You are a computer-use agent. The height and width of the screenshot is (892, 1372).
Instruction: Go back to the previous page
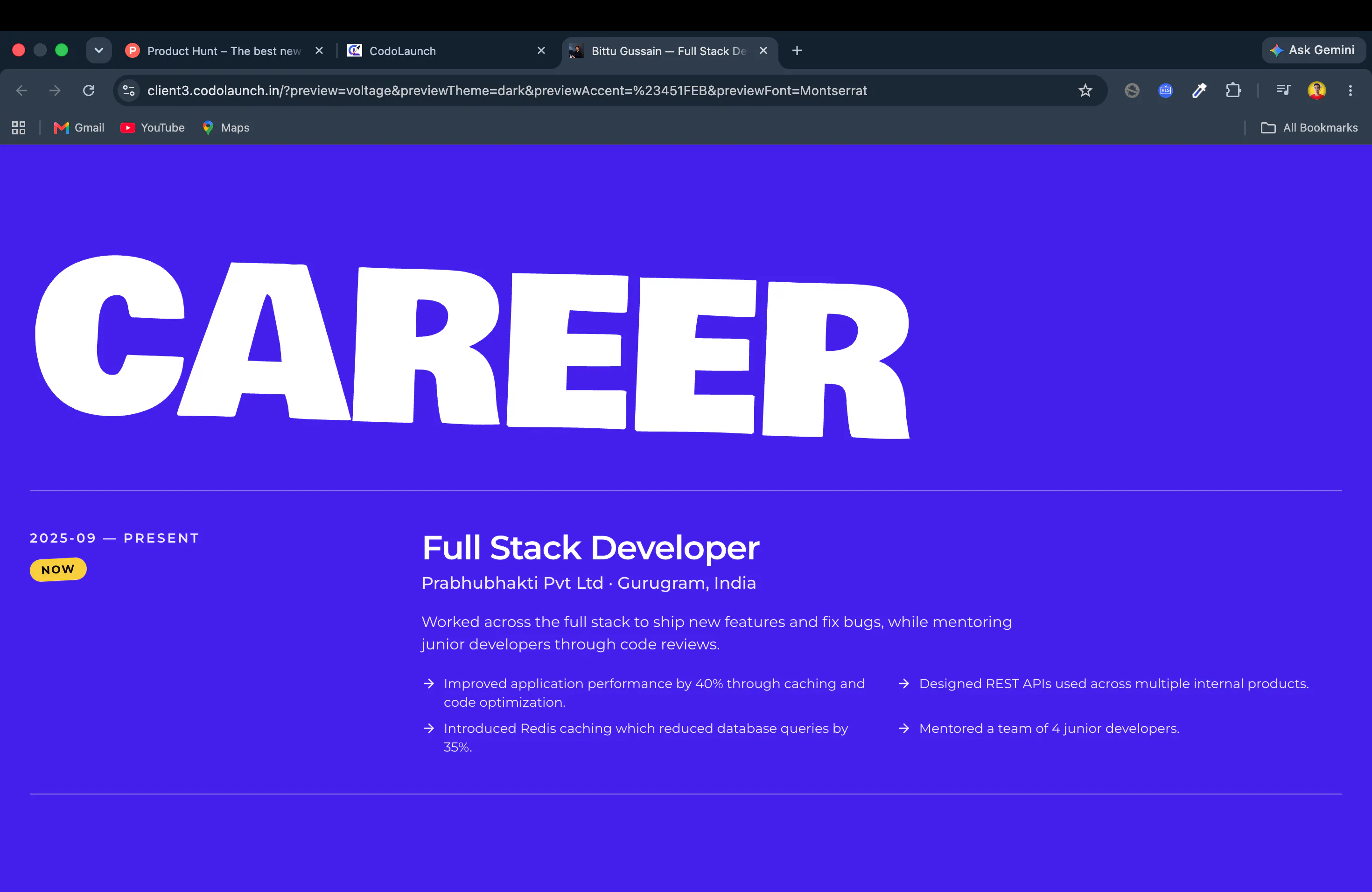coord(22,91)
